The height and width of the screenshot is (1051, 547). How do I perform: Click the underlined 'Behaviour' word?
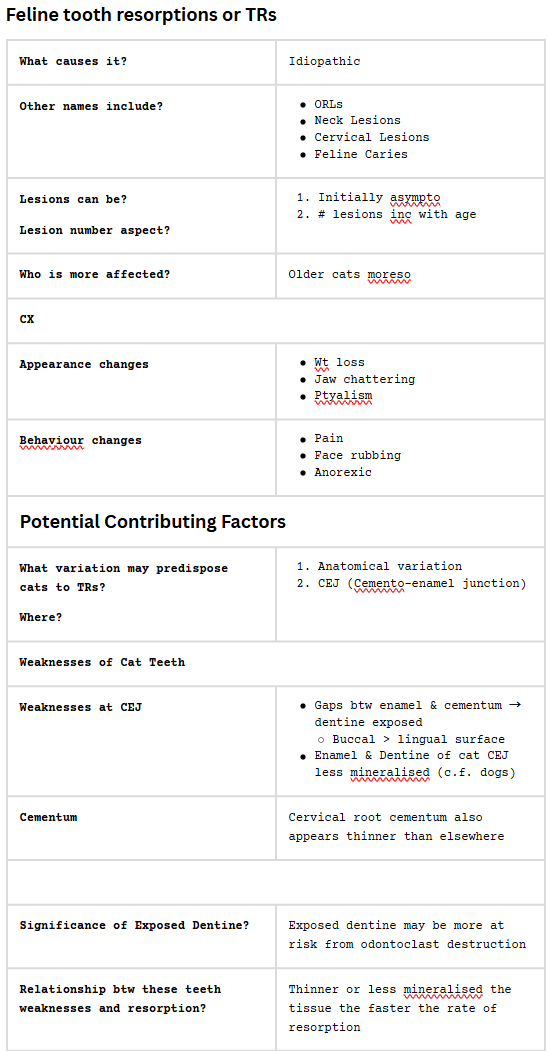52,440
